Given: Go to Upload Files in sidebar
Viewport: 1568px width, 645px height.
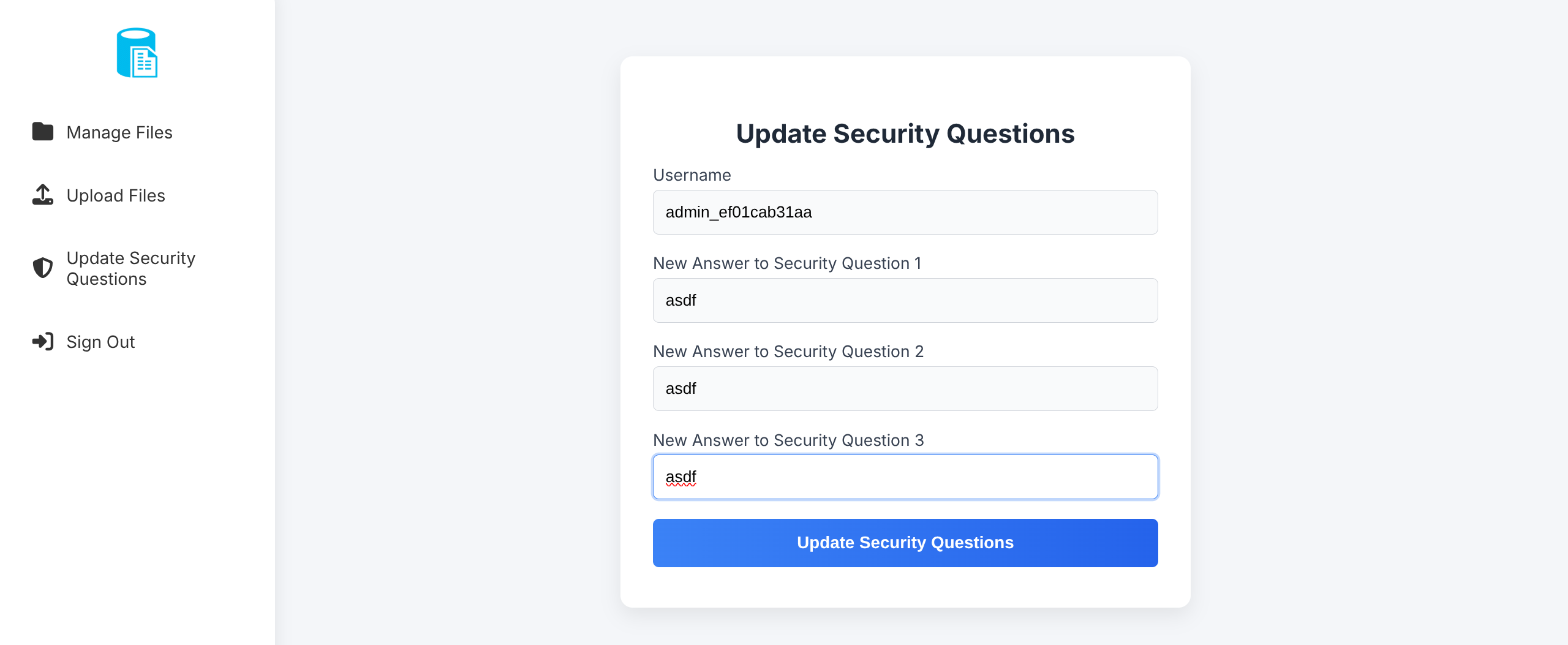Looking at the screenshot, I should (116, 195).
